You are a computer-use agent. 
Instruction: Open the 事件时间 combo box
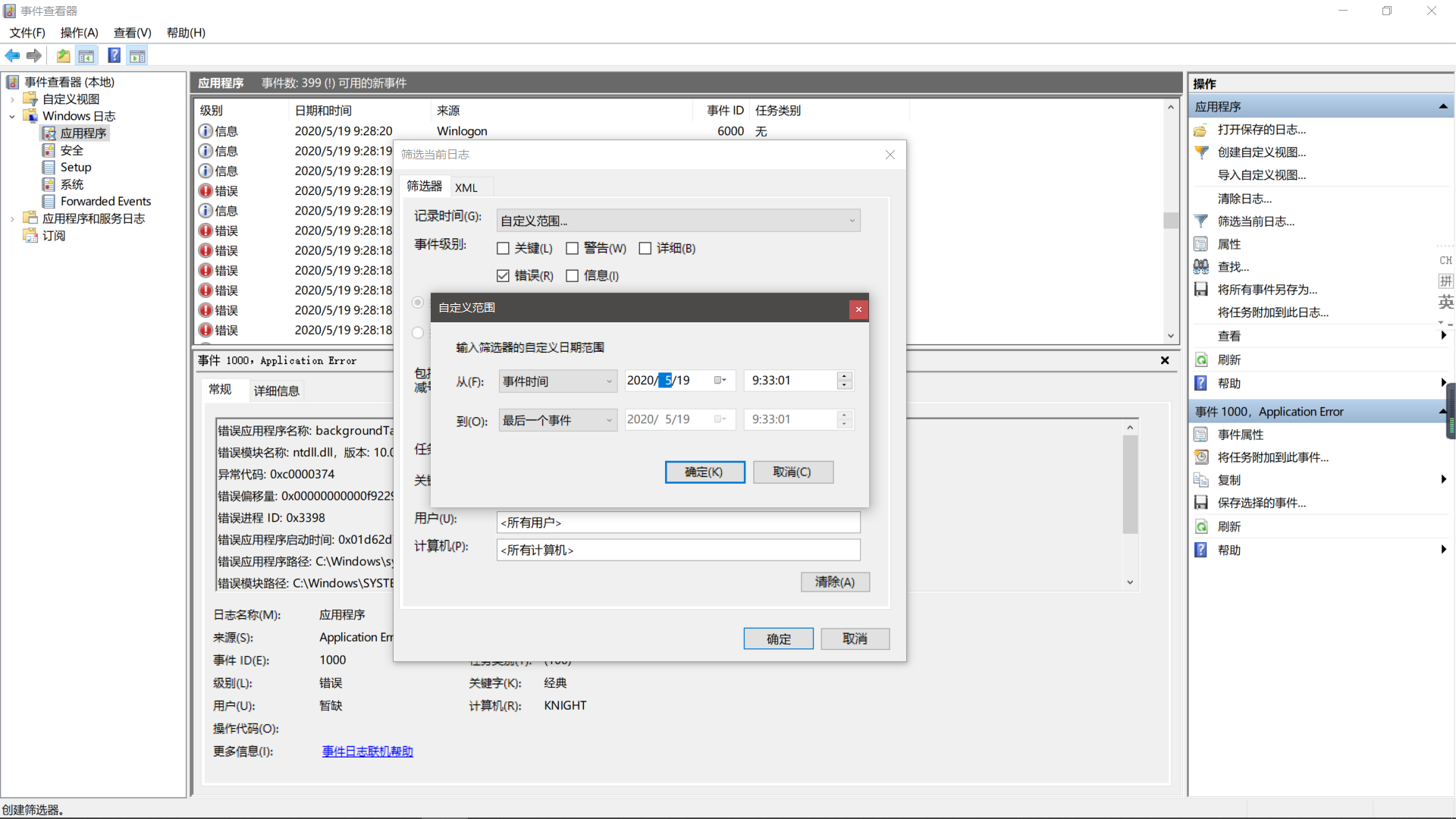pyautogui.click(x=557, y=381)
